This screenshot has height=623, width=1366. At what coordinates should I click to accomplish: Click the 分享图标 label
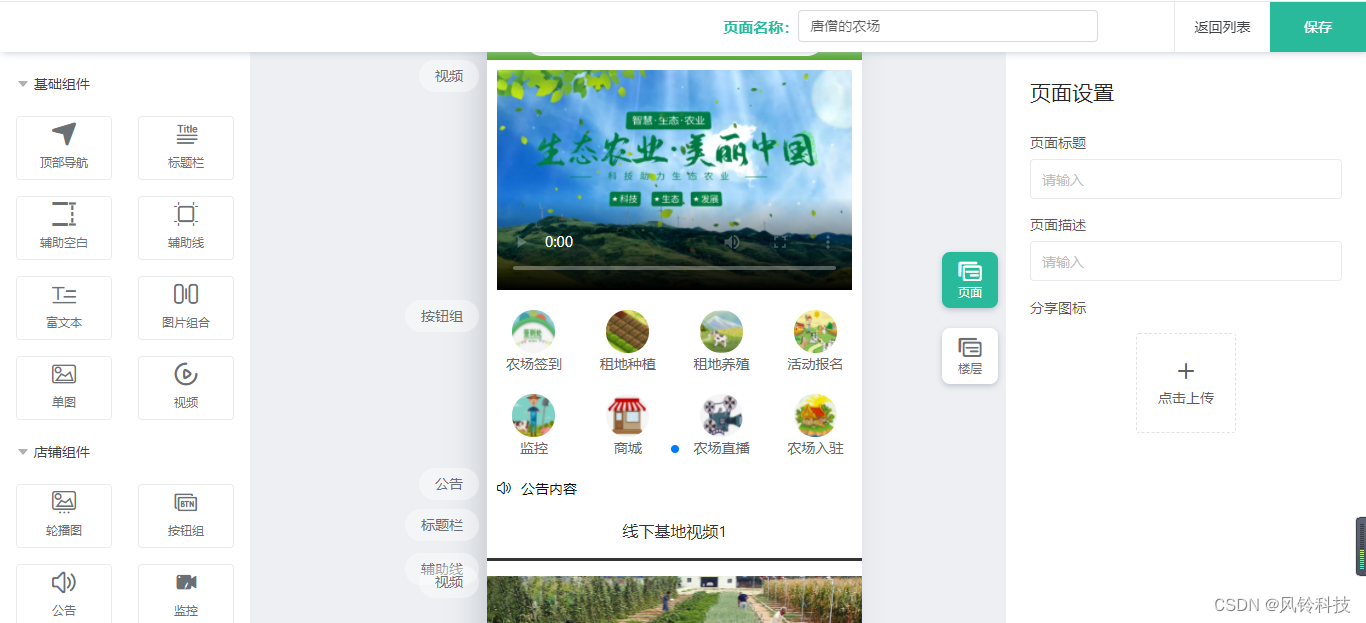1058,308
